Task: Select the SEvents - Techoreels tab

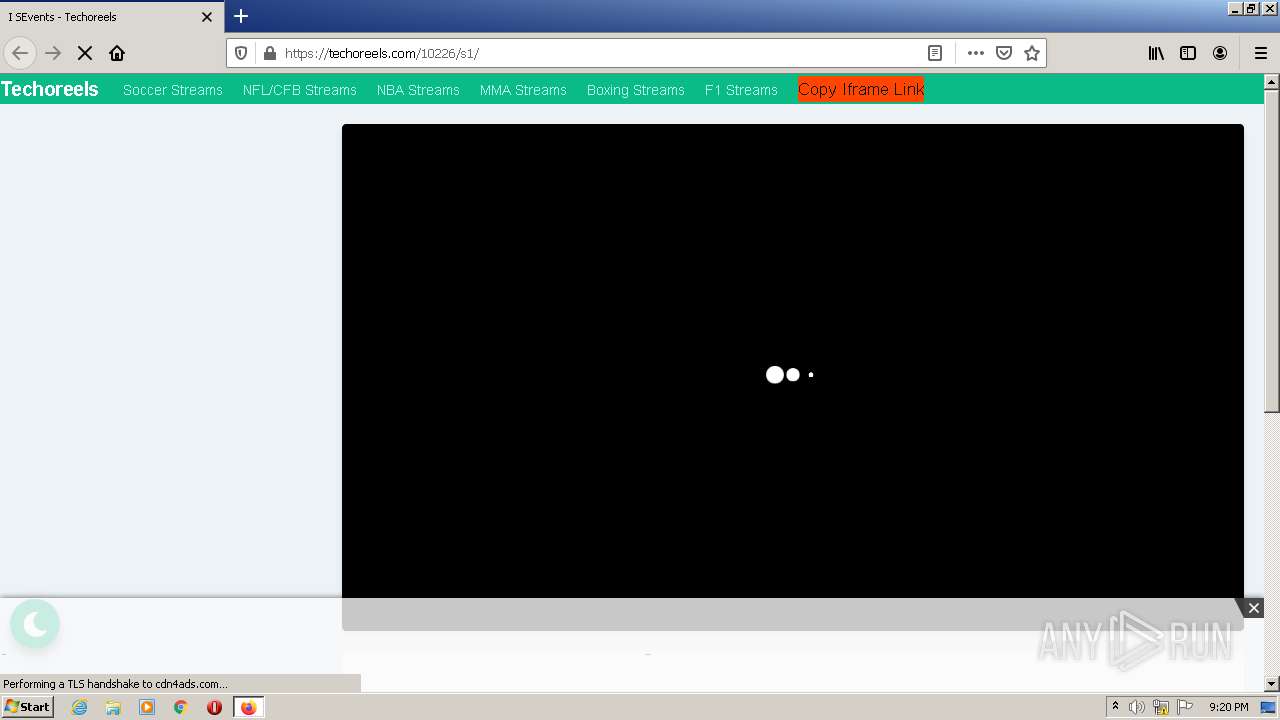Action: click(x=112, y=17)
